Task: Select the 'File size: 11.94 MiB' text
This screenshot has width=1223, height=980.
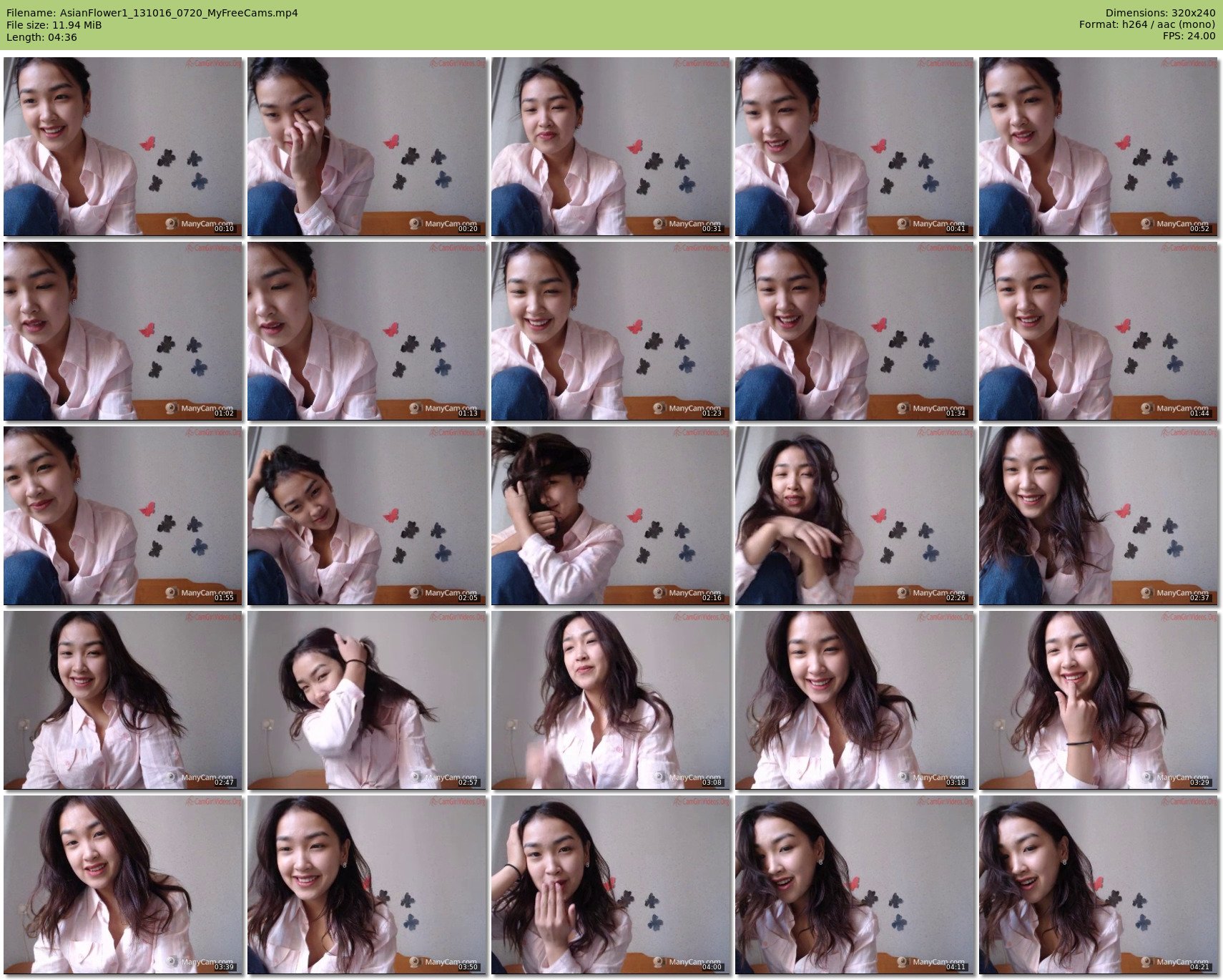Action: (x=54, y=25)
